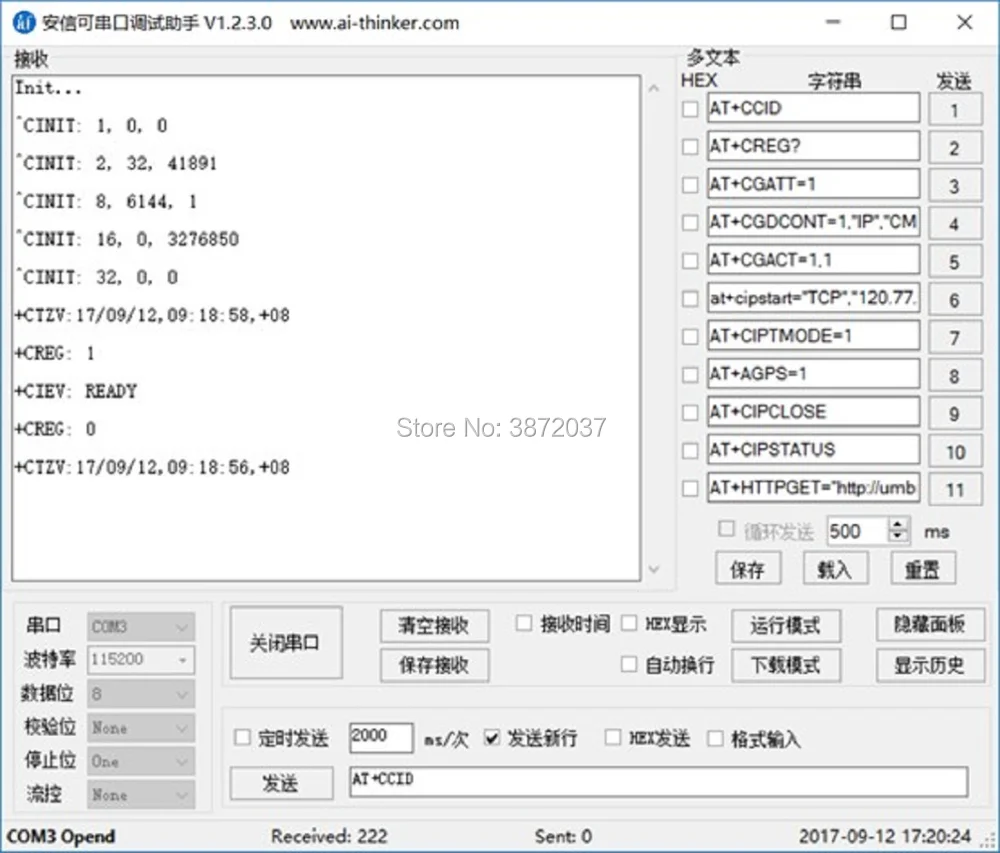Click the 载入 button
Image resolution: width=1000 pixels, height=853 pixels.
pyautogui.click(x=835, y=569)
